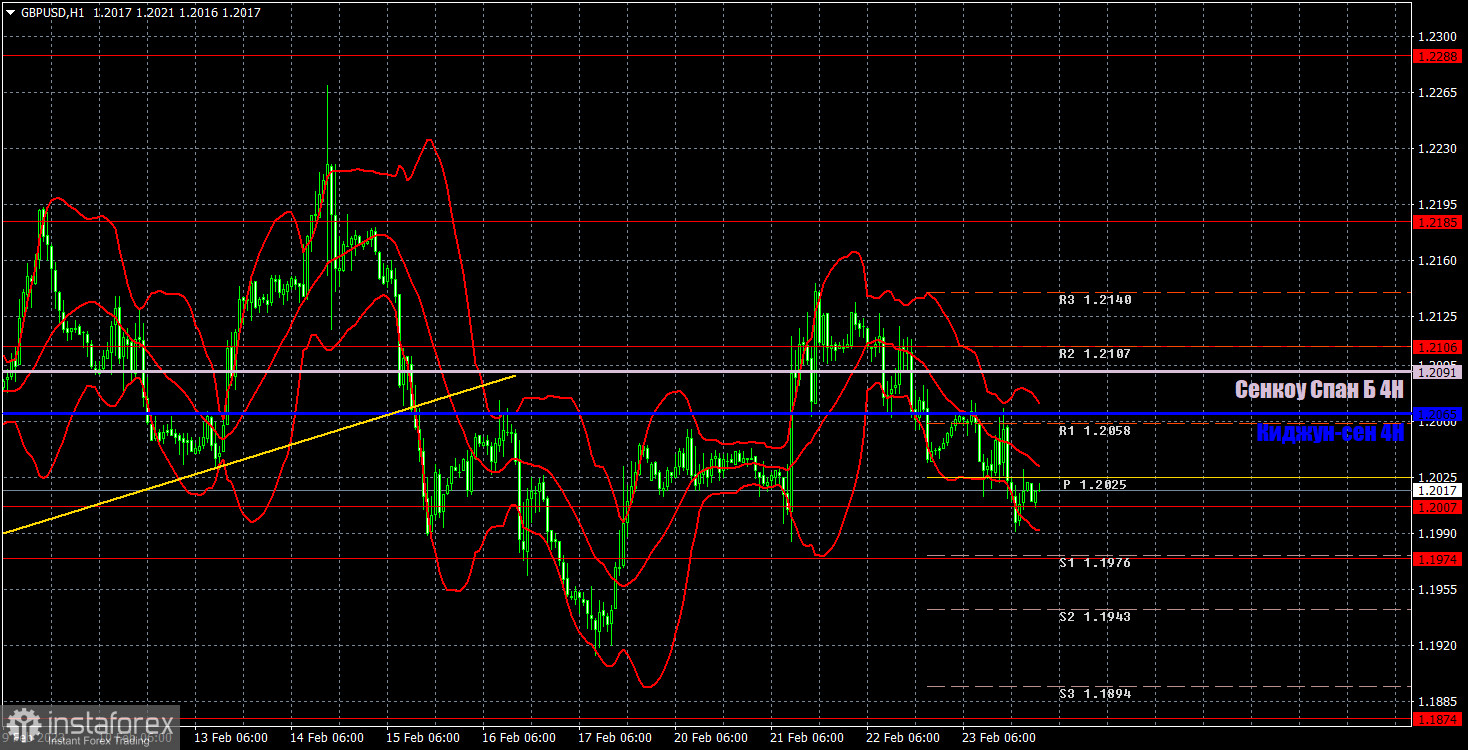The height and width of the screenshot is (750, 1468).
Task: Click the Киджун-сен 4H label
Action: [x=1331, y=432]
